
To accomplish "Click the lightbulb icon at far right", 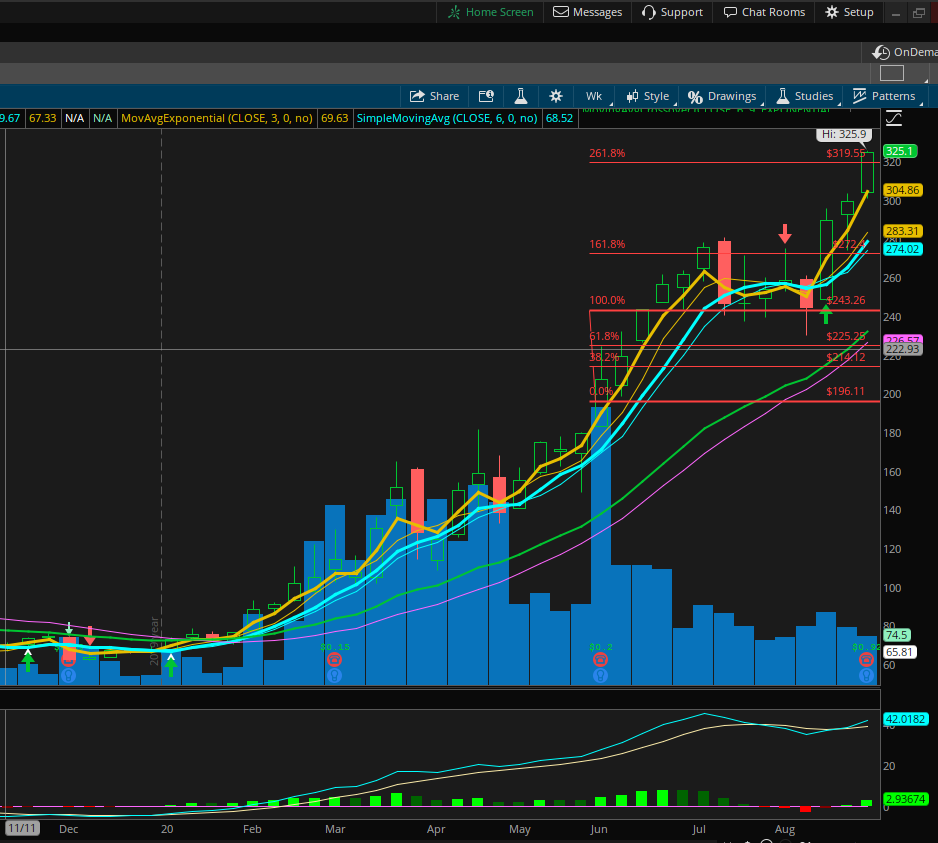I will [x=866, y=675].
